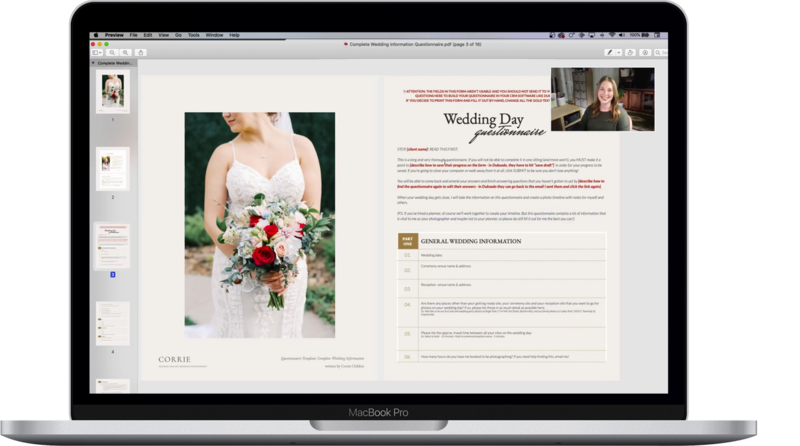Image resolution: width=800 pixels, height=446 pixels.
Task: Select the page 2 thumbnail
Action: click(112, 168)
